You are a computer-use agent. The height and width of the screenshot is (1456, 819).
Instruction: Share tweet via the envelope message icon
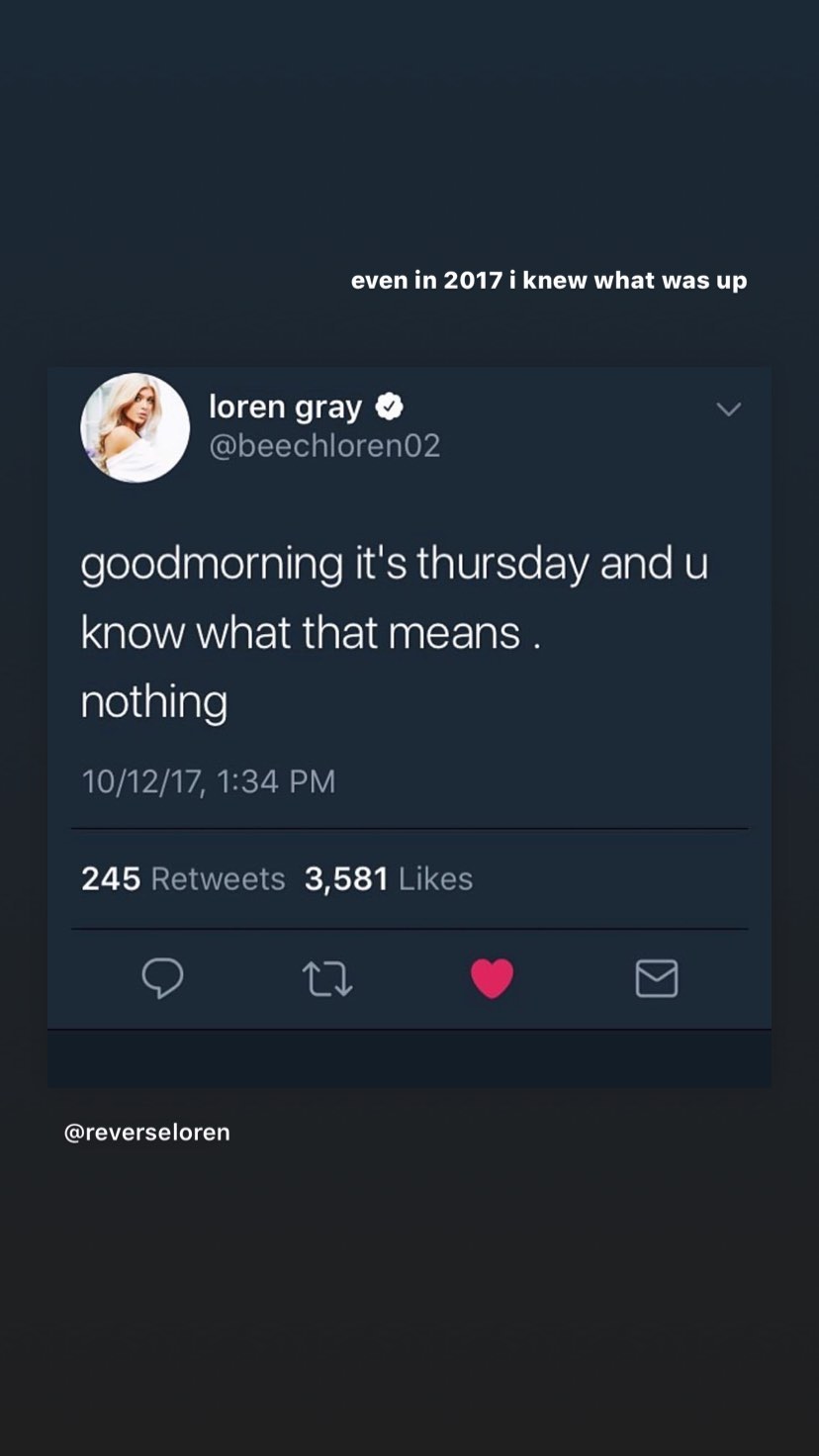[656, 978]
